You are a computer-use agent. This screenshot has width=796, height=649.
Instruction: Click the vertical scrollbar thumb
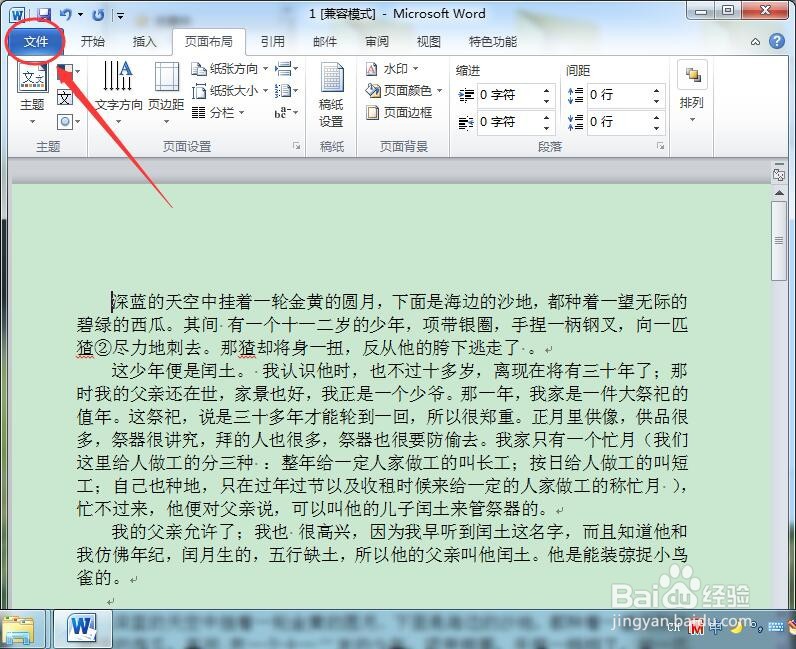(x=779, y=241)
